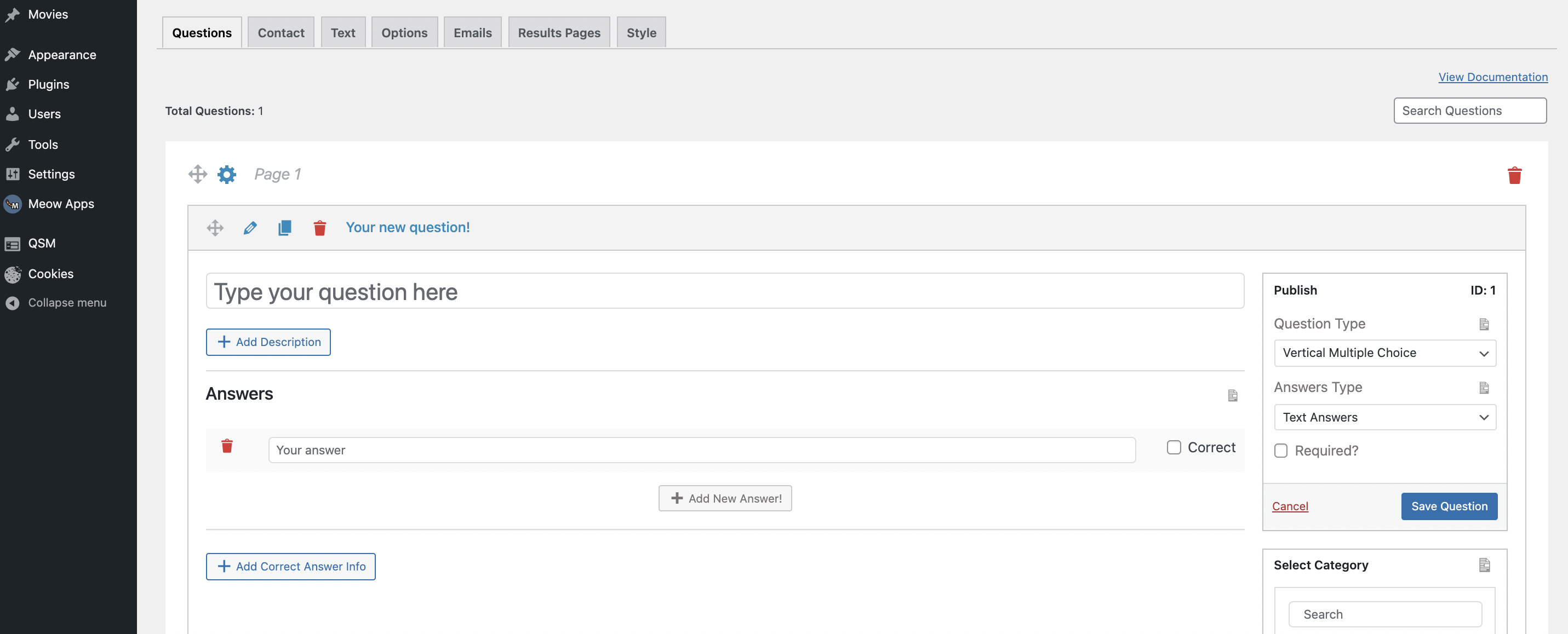The width and height of the screenshot is (1568, 634).
Task: Mark the answer as Correct
Action: click(1174, 448)
